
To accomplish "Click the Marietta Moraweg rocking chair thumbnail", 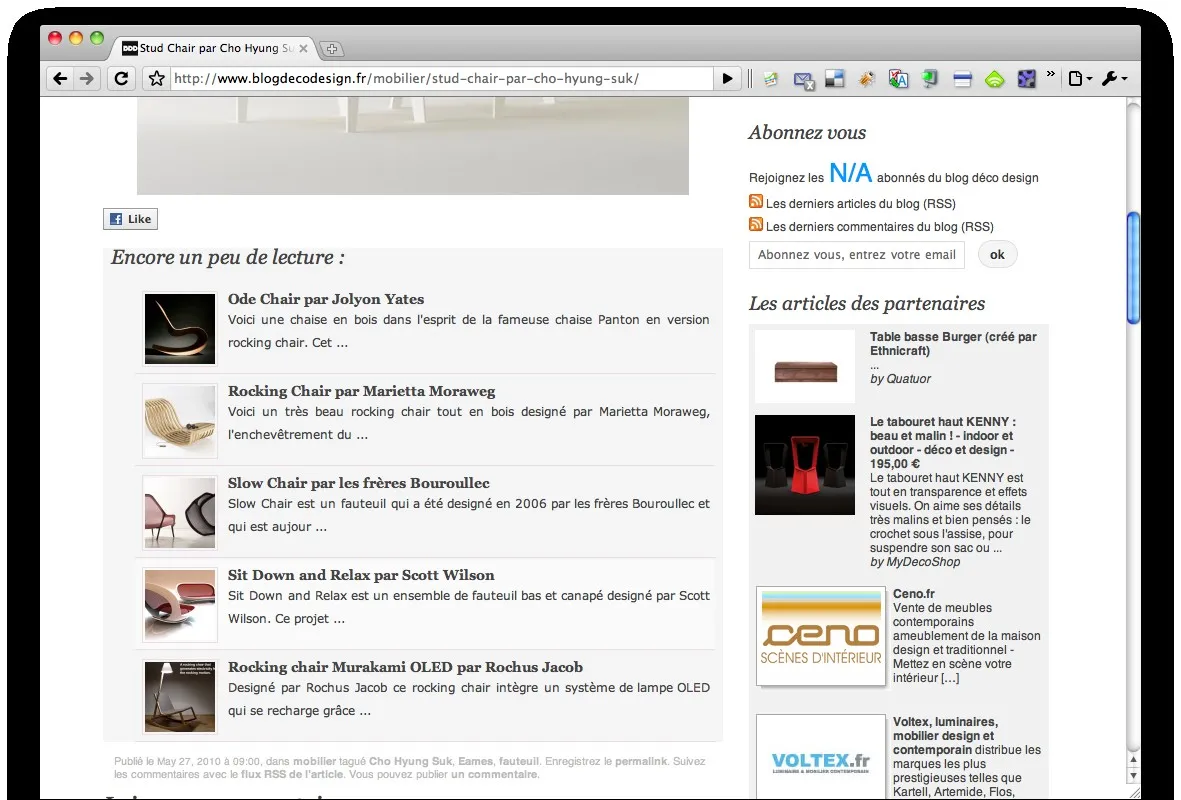I will pyautogui.click(x=180, y=421).
